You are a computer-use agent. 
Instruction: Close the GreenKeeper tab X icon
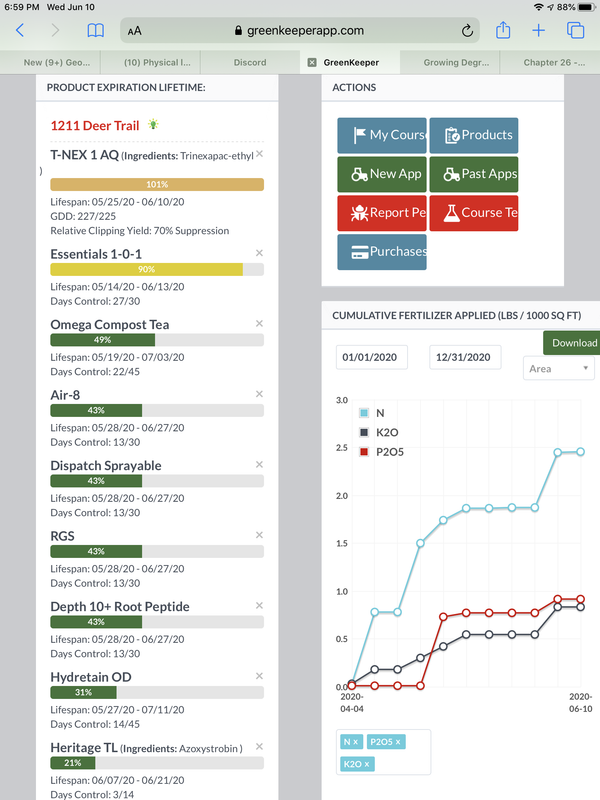coord(312,62)
